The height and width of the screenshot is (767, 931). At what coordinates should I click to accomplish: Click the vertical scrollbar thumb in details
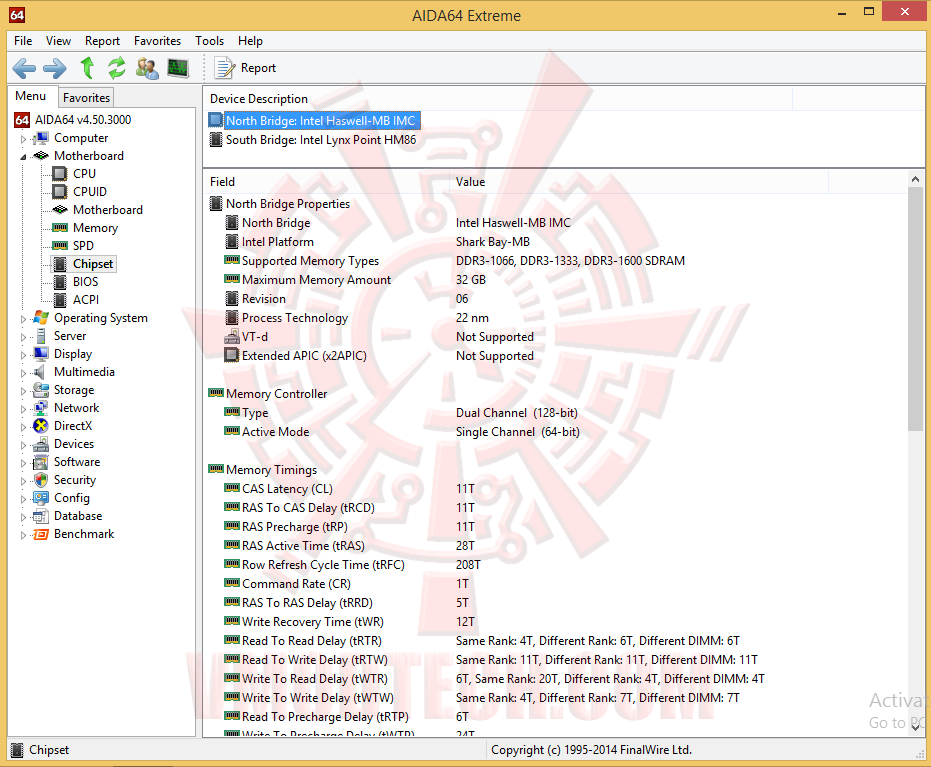916,309
